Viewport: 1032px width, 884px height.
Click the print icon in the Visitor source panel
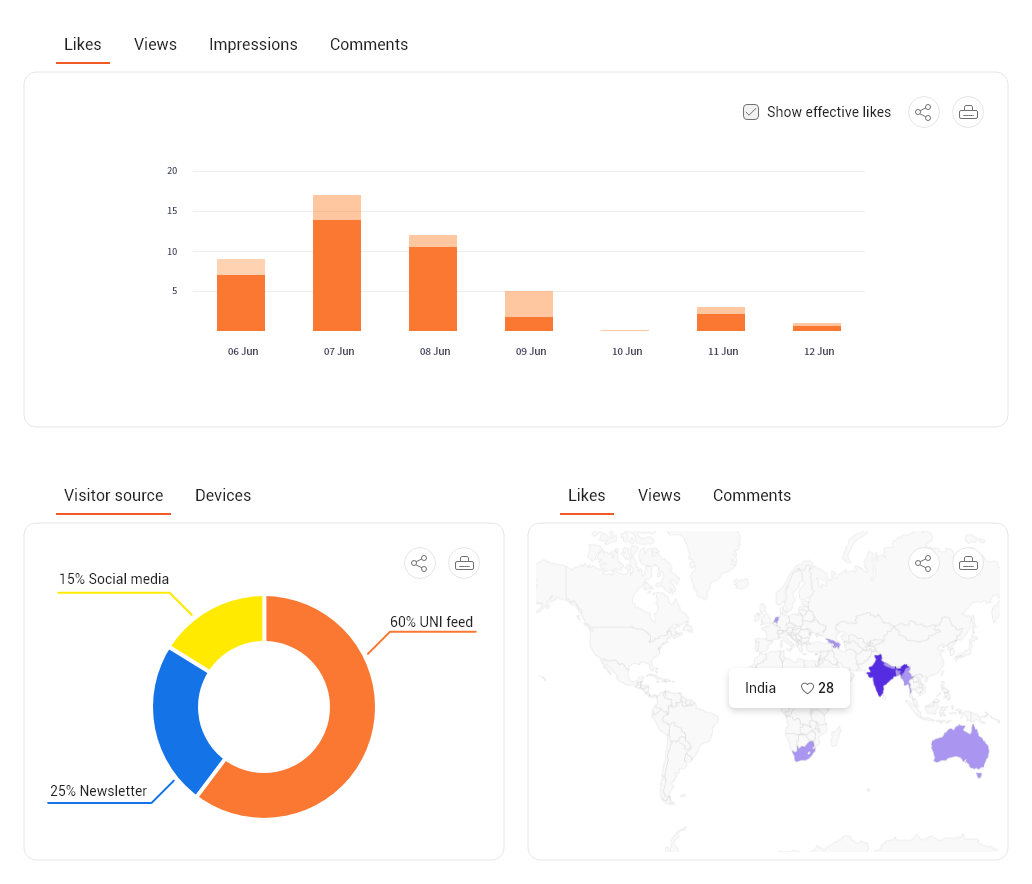pos(464,563)
